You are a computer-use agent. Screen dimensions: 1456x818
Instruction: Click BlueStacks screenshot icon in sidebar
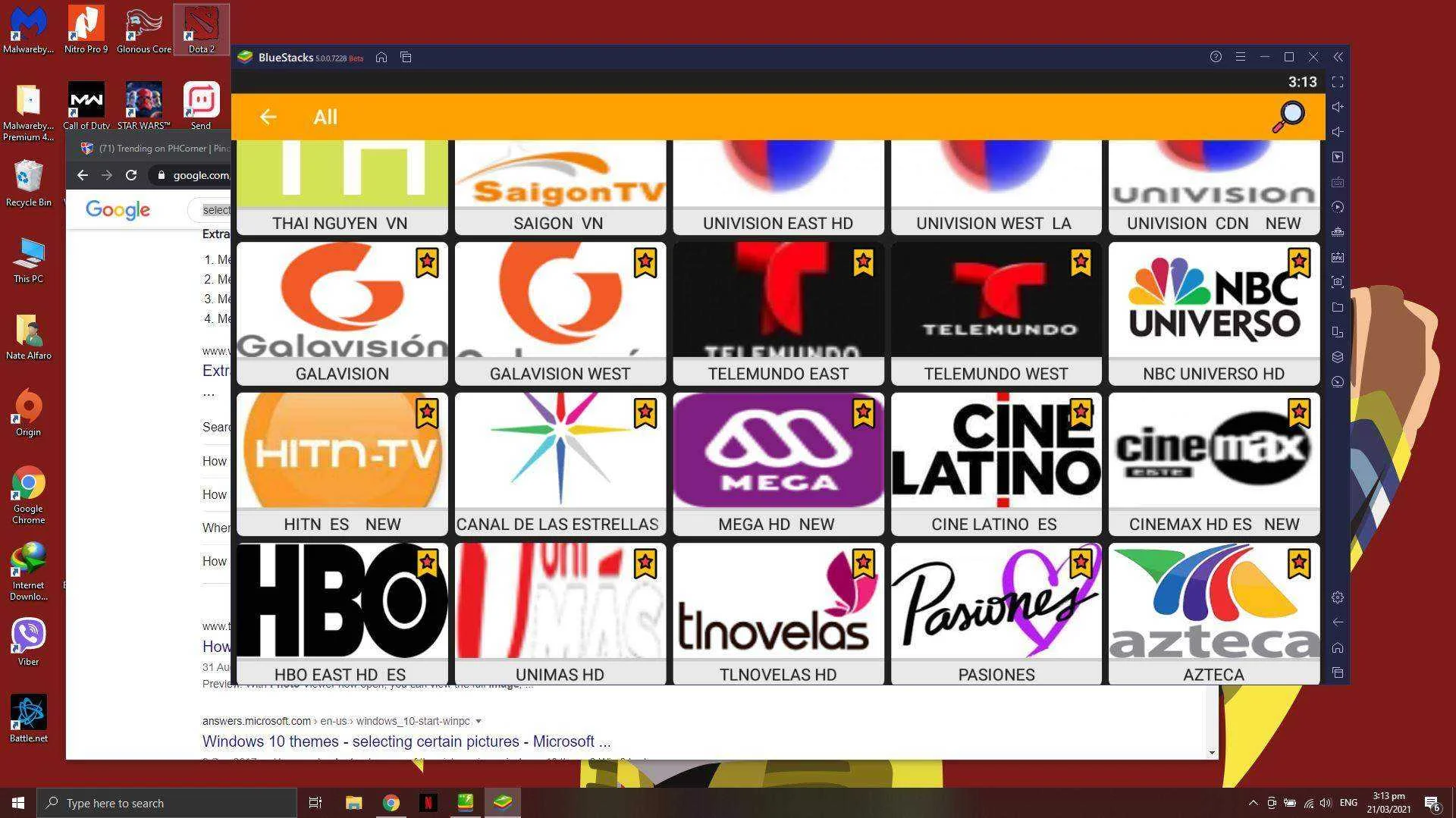point(1338,282)
